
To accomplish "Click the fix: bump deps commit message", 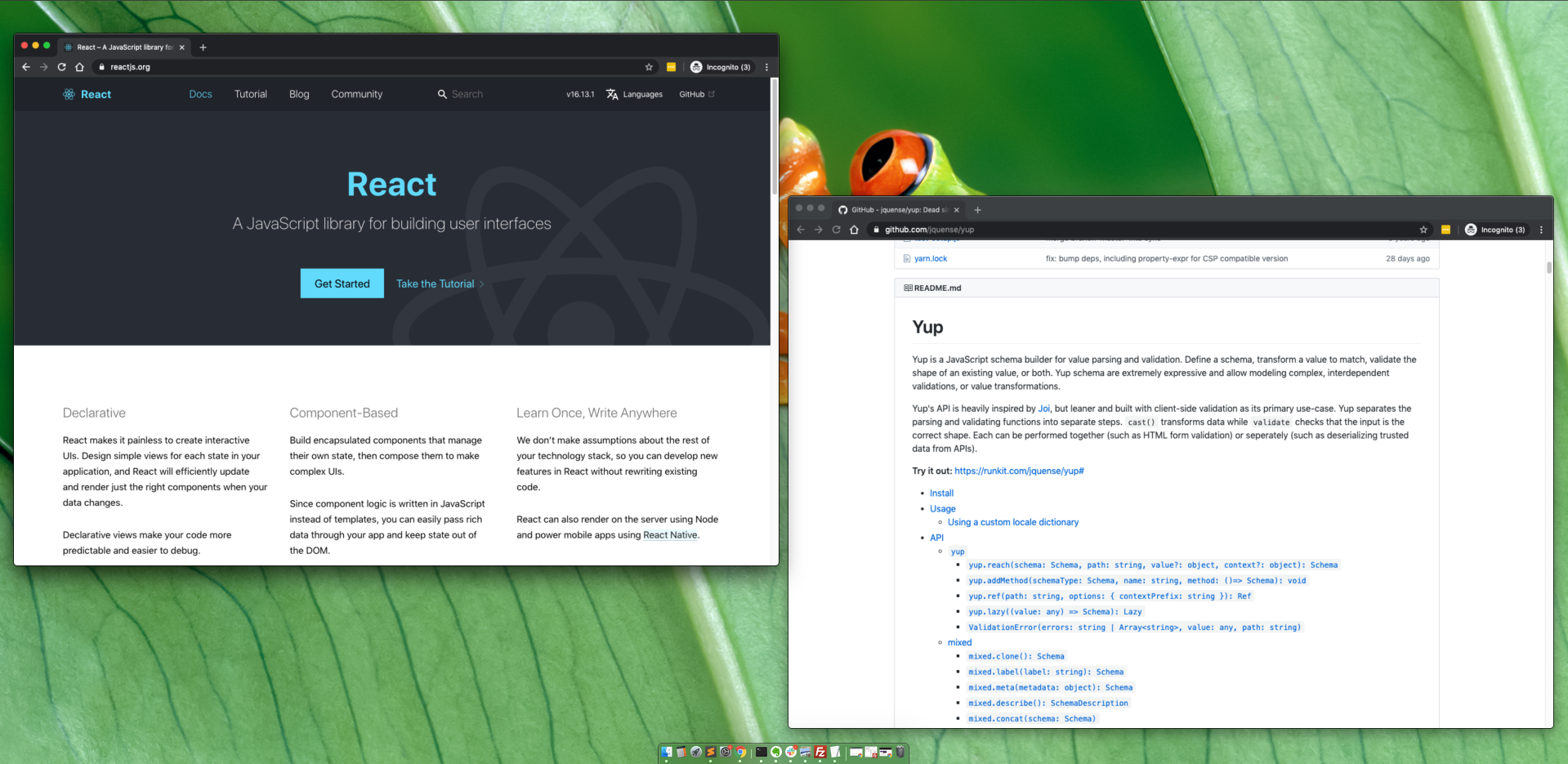I will click(1166, 258).
